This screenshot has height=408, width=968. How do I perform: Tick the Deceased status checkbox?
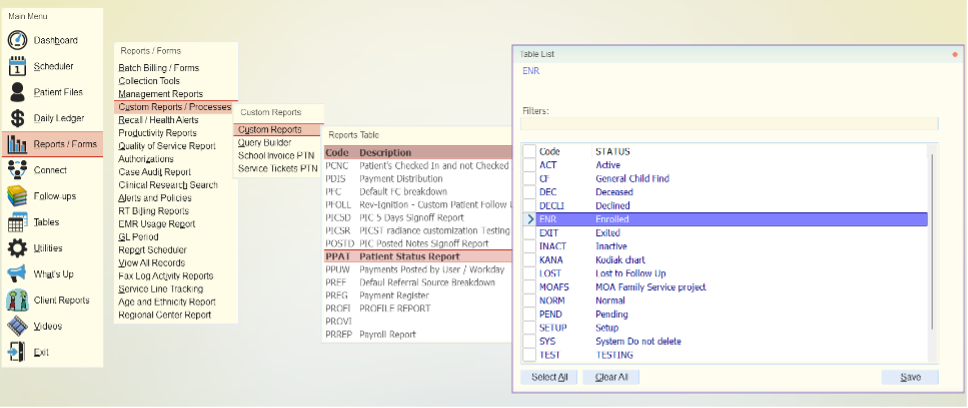coord(529,192)
